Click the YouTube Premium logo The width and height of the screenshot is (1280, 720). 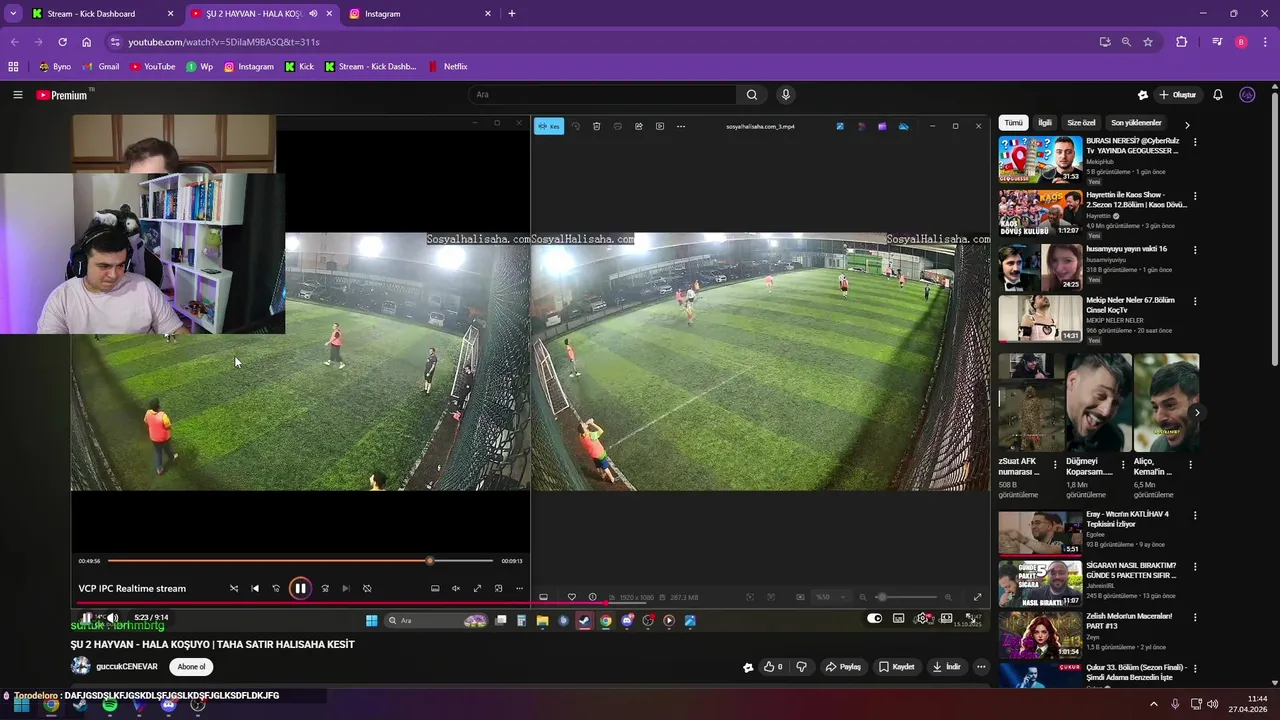tap(62, 95)
